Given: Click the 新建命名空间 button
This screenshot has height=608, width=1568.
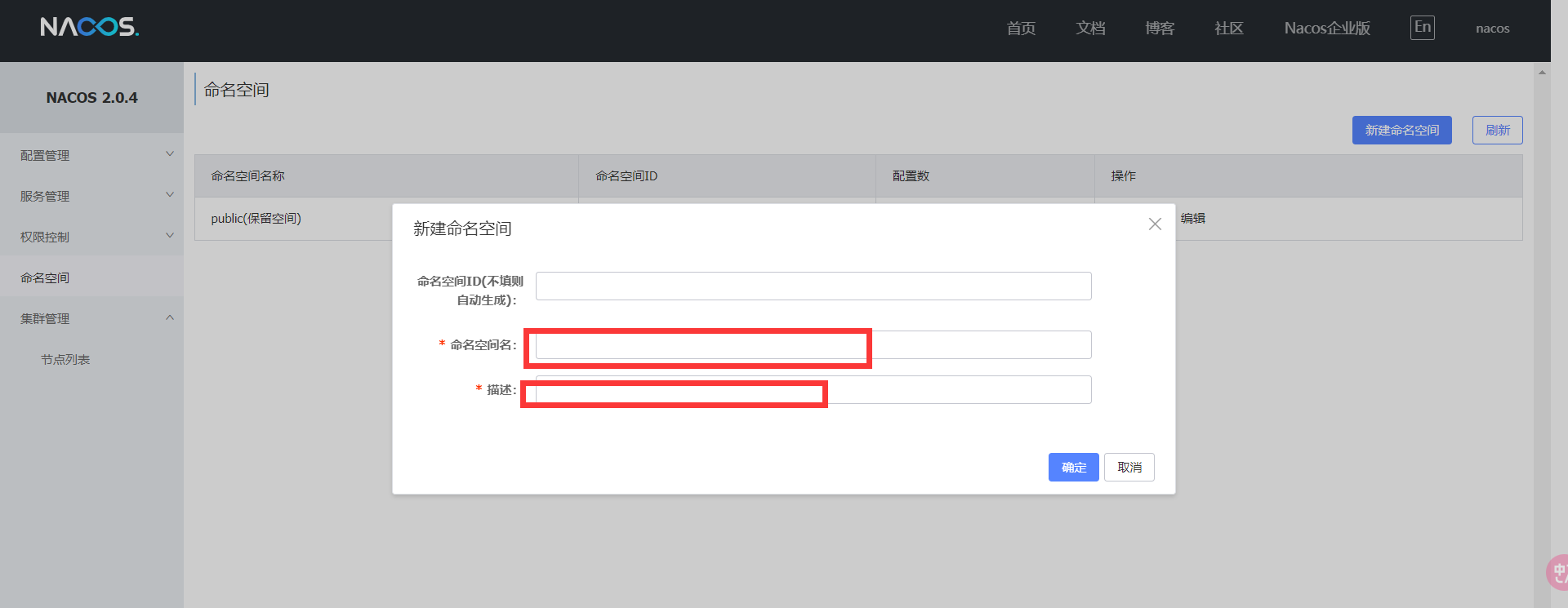Looking at the screenshot, I should point(1402,131).
